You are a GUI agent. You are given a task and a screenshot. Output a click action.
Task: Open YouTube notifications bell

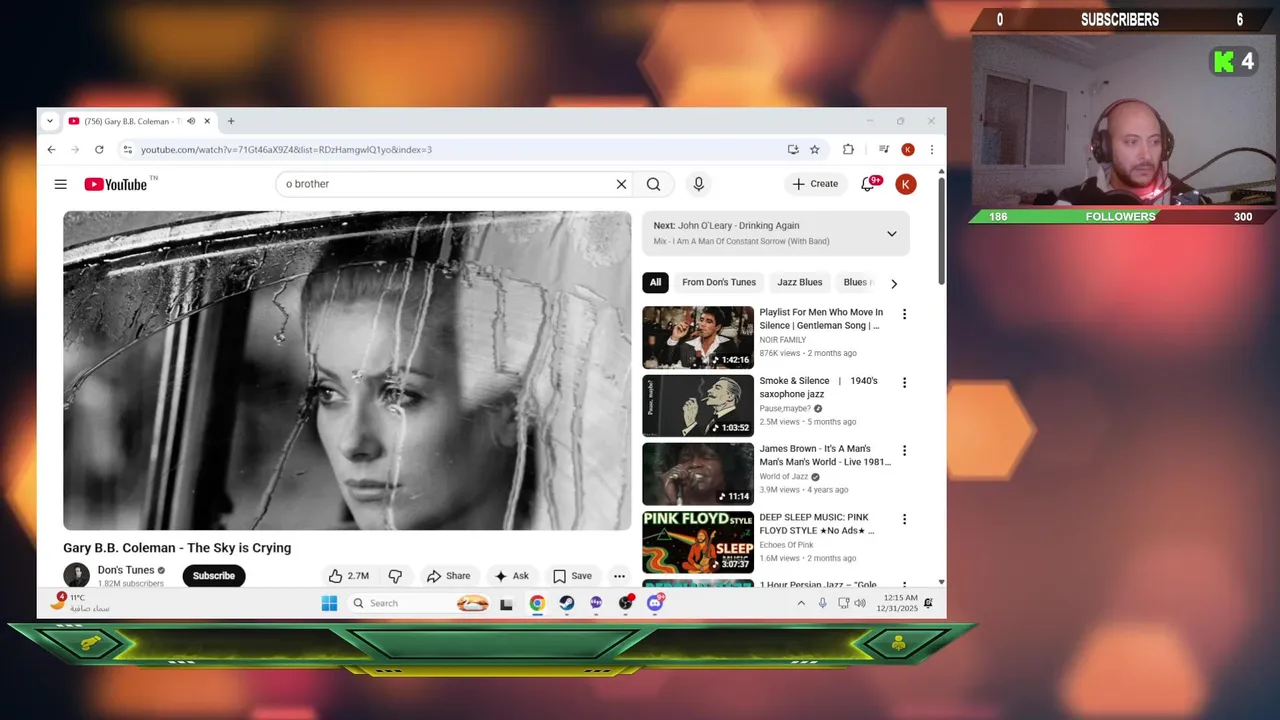[x=868, y=184]
